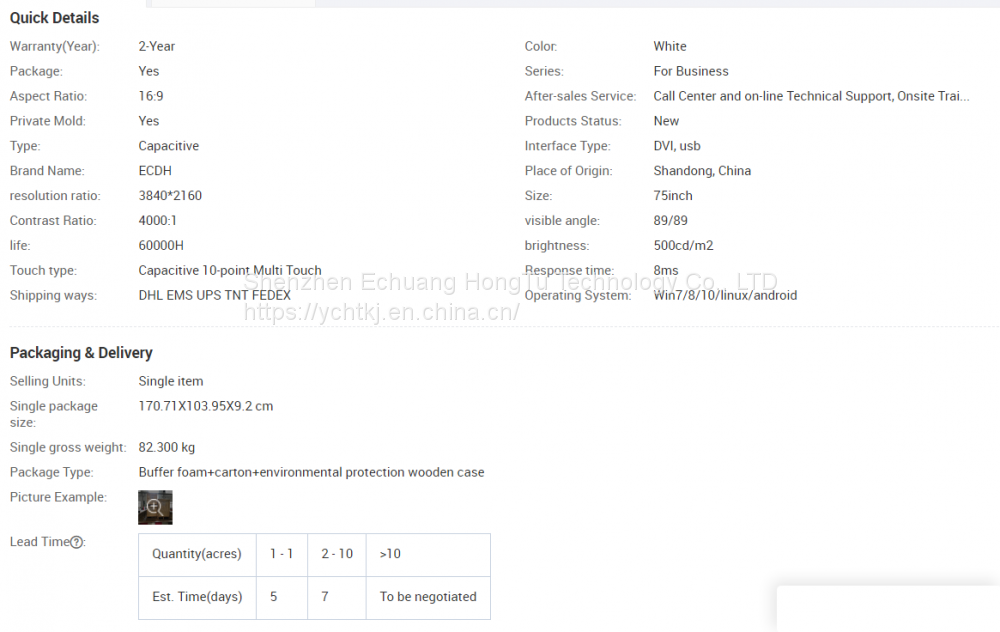The height and width of the screenshot is (632, 1000).
Task: Click the 'Capacitive 10-point Multi Touch' value
Action: pyautogui.click(x=230, y=271)
